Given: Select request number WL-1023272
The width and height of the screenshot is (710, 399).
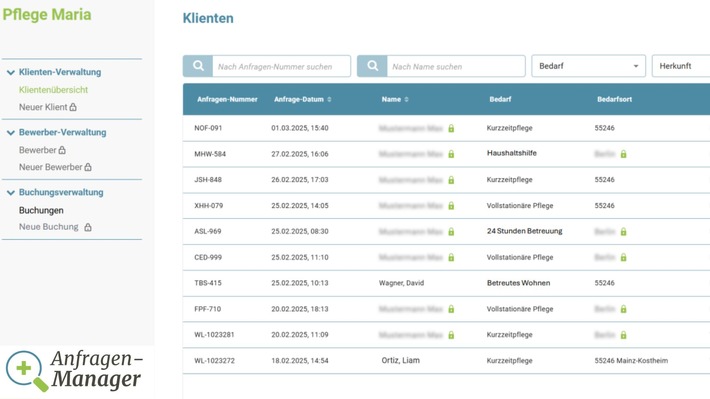Looking at the screenshot, I should coord(214,361).
